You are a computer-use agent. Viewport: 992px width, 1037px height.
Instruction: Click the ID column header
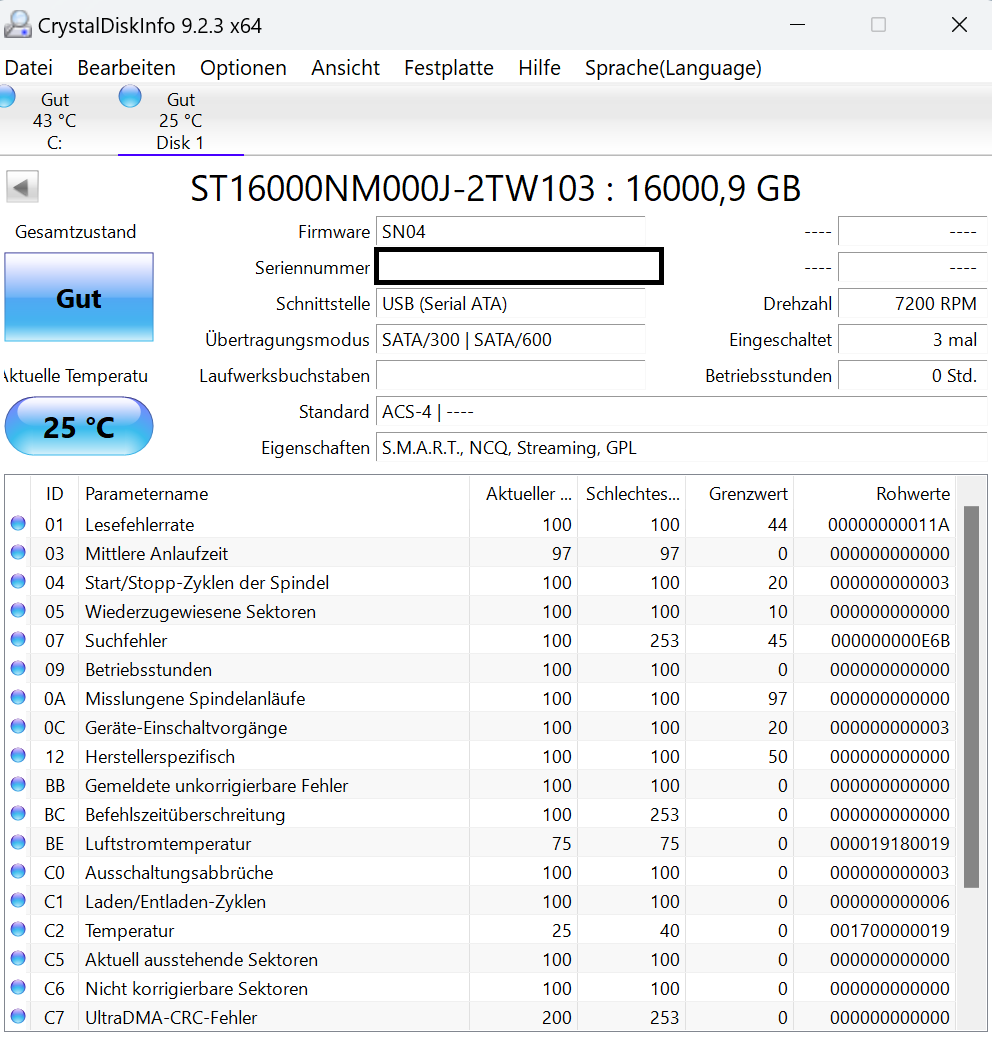pos(54,494)
